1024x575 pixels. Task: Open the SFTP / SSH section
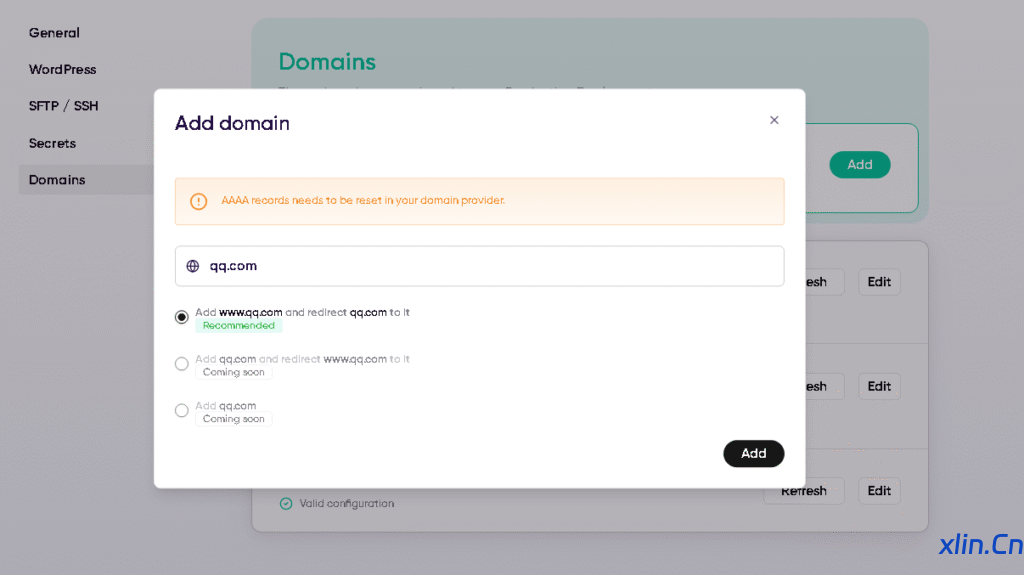pyautogui.click(x=63, y=106)
